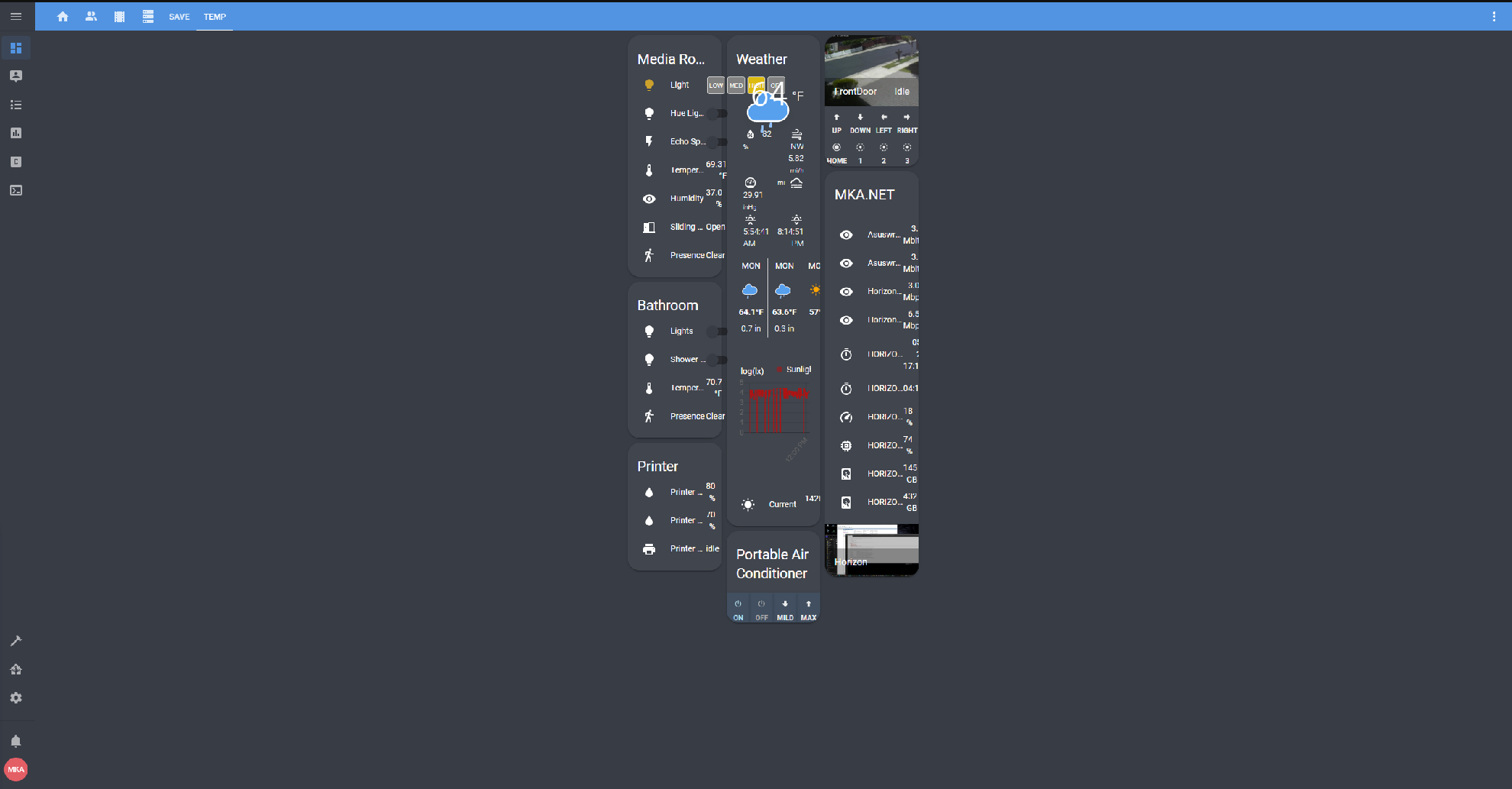This screenshot has width=1512, height=789.
Task: Click the SAVE tab in the top bar
Action: (x=179, y=16)
